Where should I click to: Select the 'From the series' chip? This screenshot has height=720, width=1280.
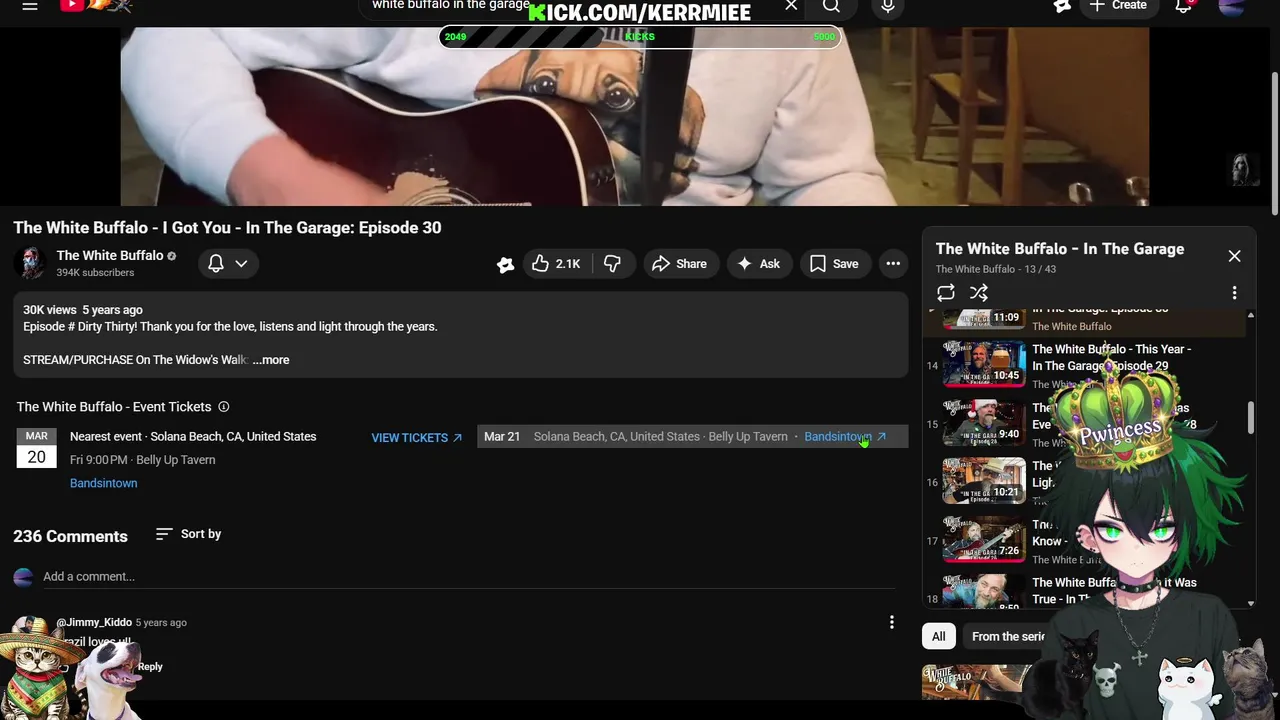click(1008, 637)
